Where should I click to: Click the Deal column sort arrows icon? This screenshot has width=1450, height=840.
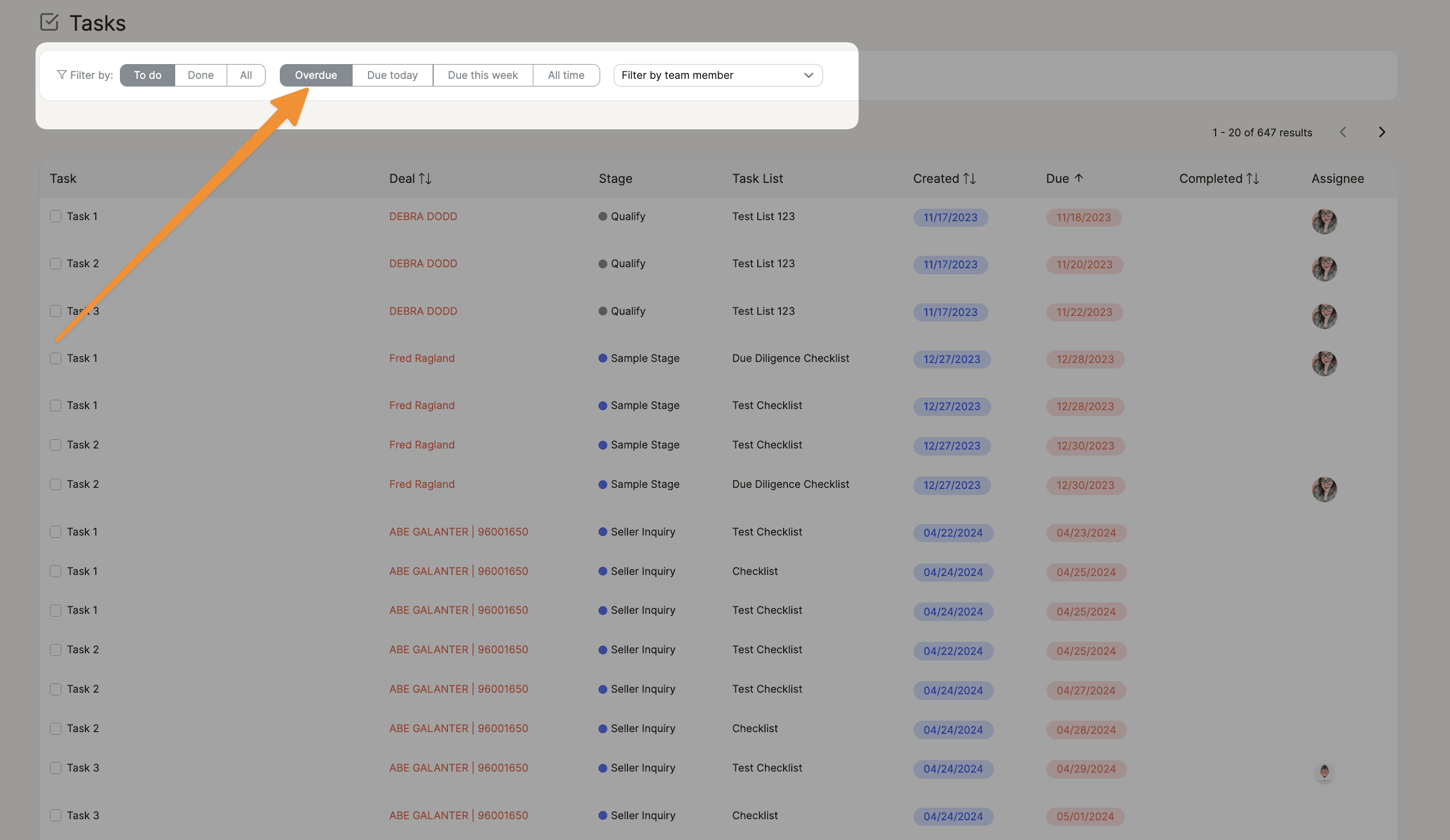pyautogui.click(x=425, y=179)
